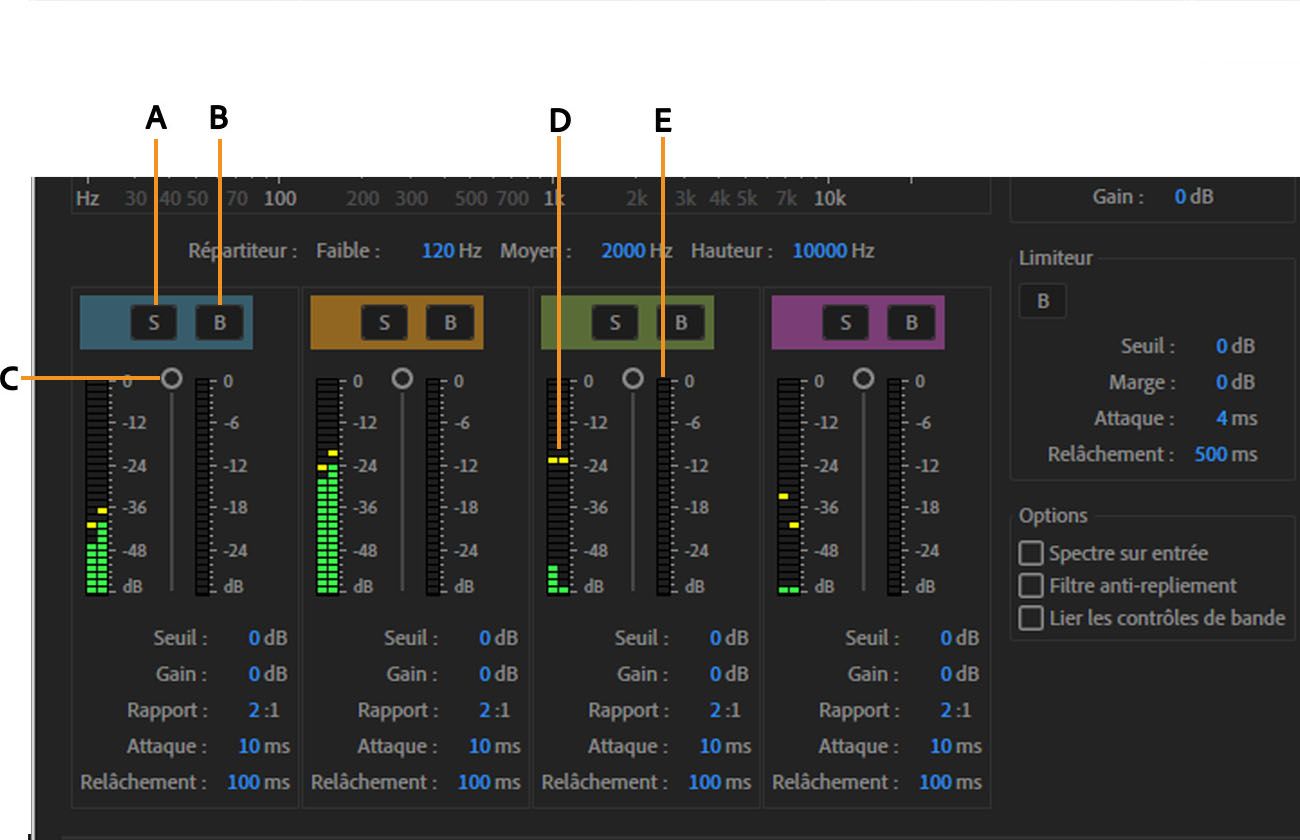Click purple band threshold slider handle
The height and width of the screenshot is (840, 1300).
coord(863,378)
